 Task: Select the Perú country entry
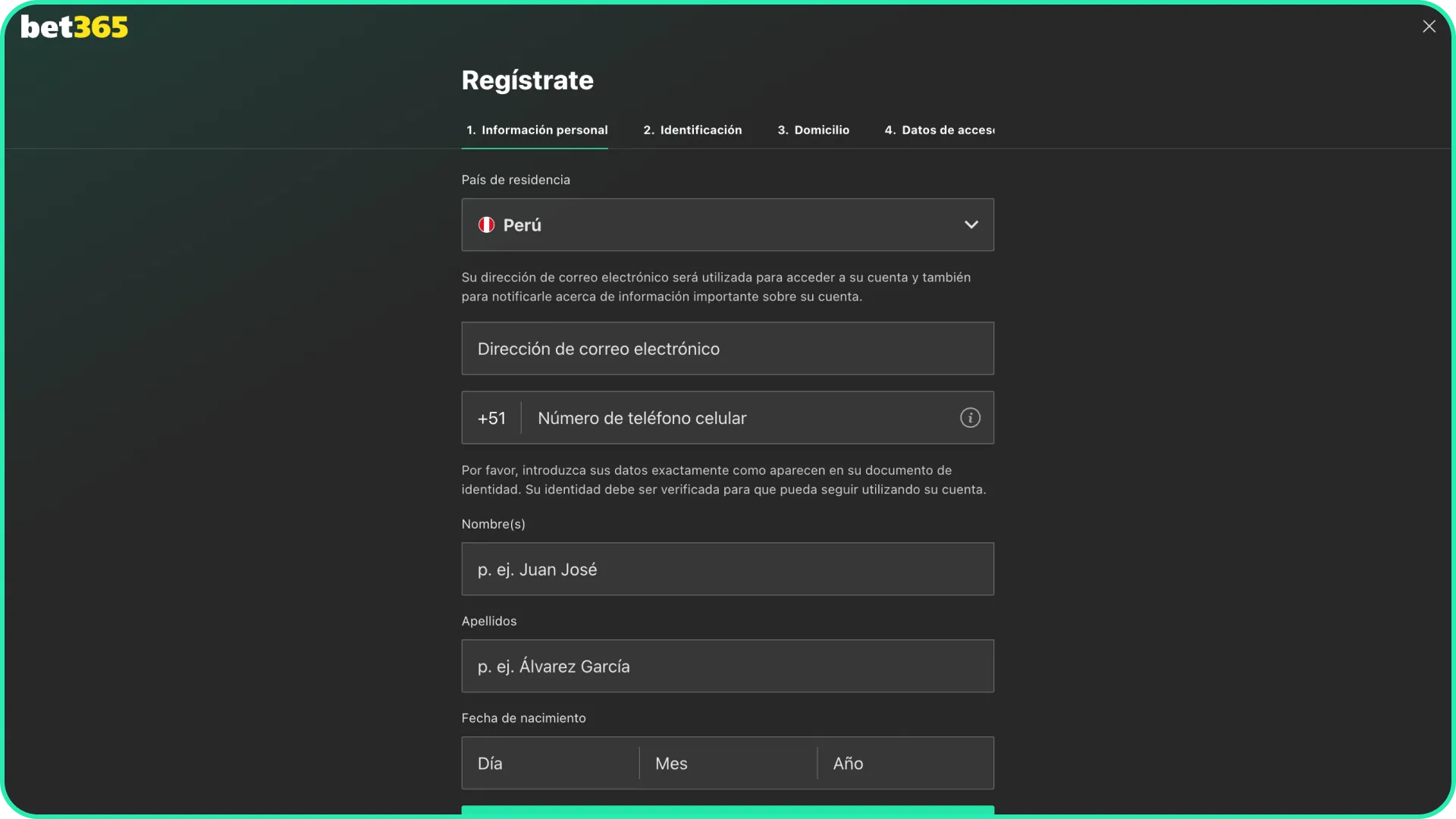coord(524,224)
